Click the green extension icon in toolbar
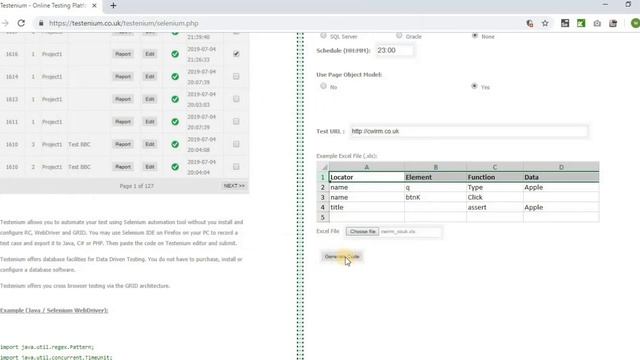Image resolution: width=640 pixels, height=360 pixels. tap(581, 23)
